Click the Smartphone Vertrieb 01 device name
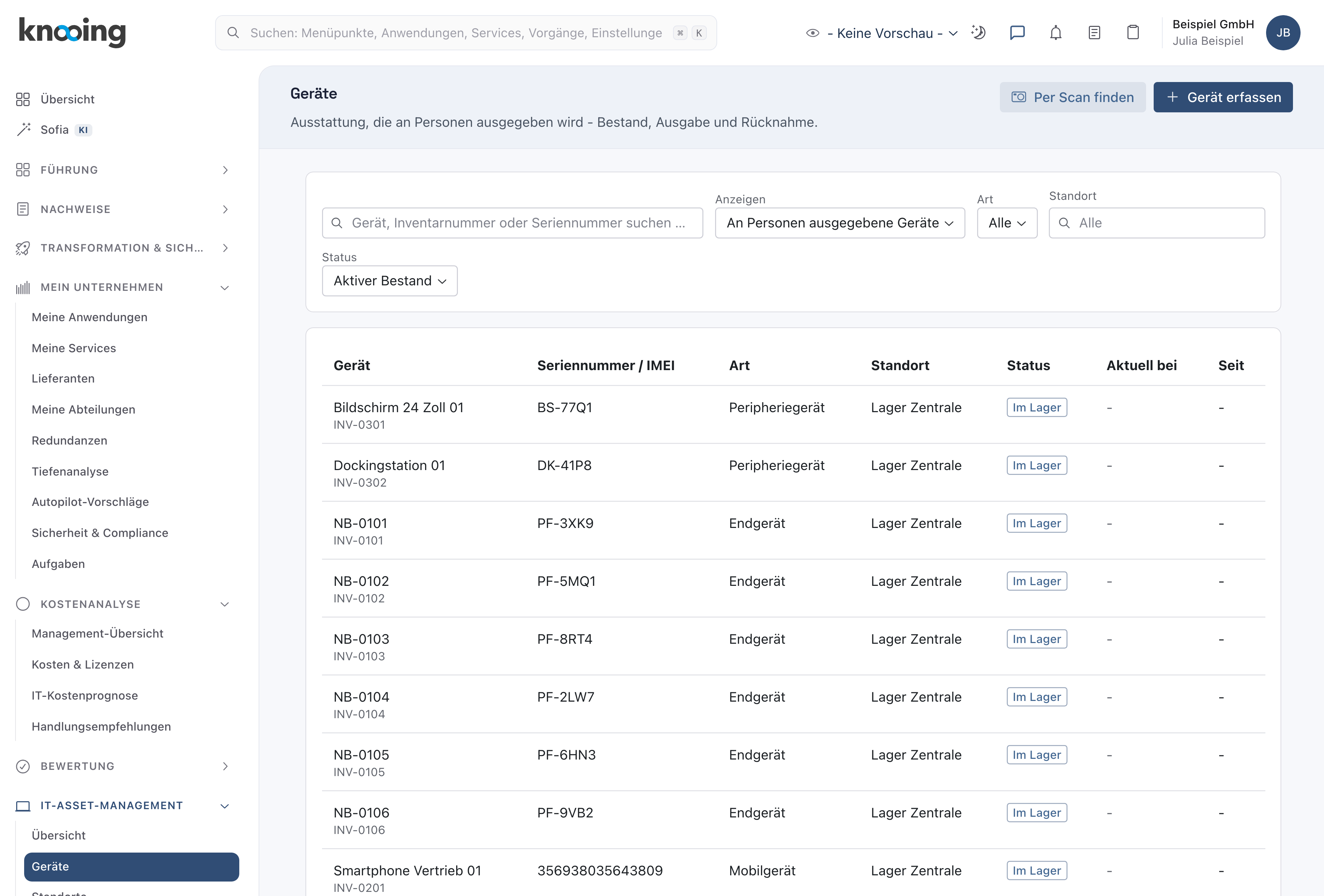The image size is (1324, 896). (x=407, y=870)
